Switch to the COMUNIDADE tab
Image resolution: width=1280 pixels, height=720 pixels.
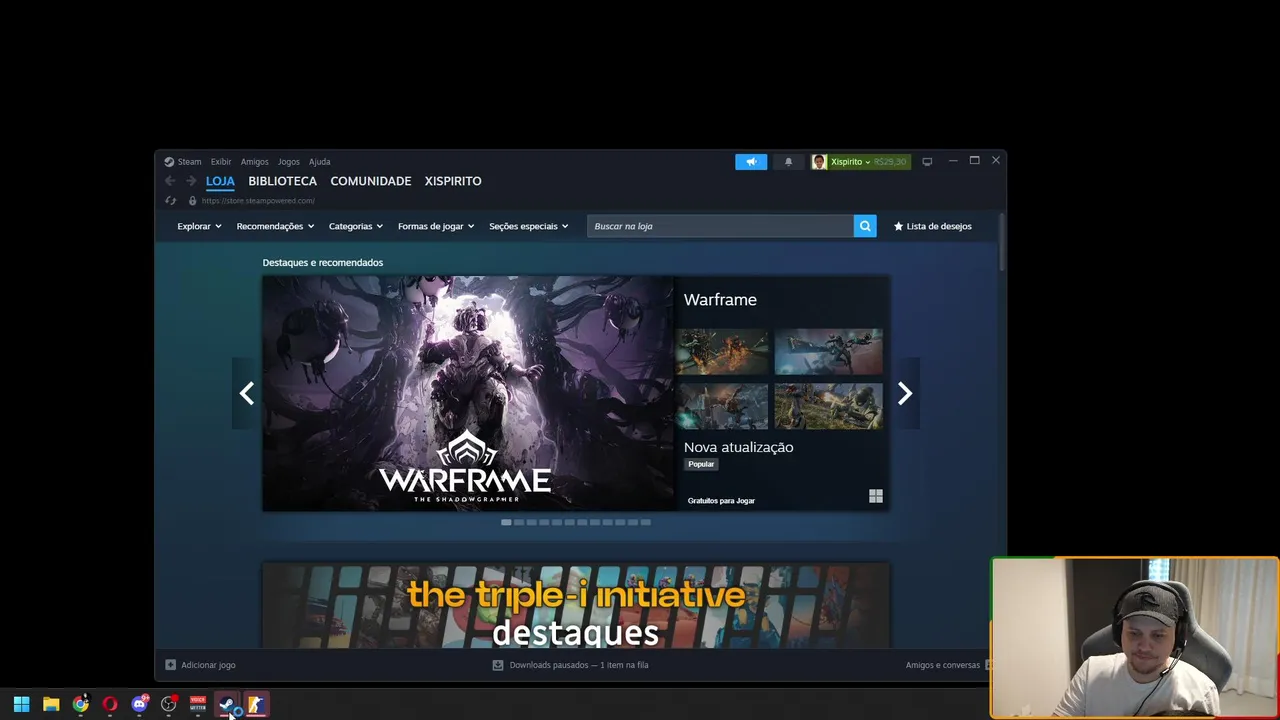pos(371,181)
